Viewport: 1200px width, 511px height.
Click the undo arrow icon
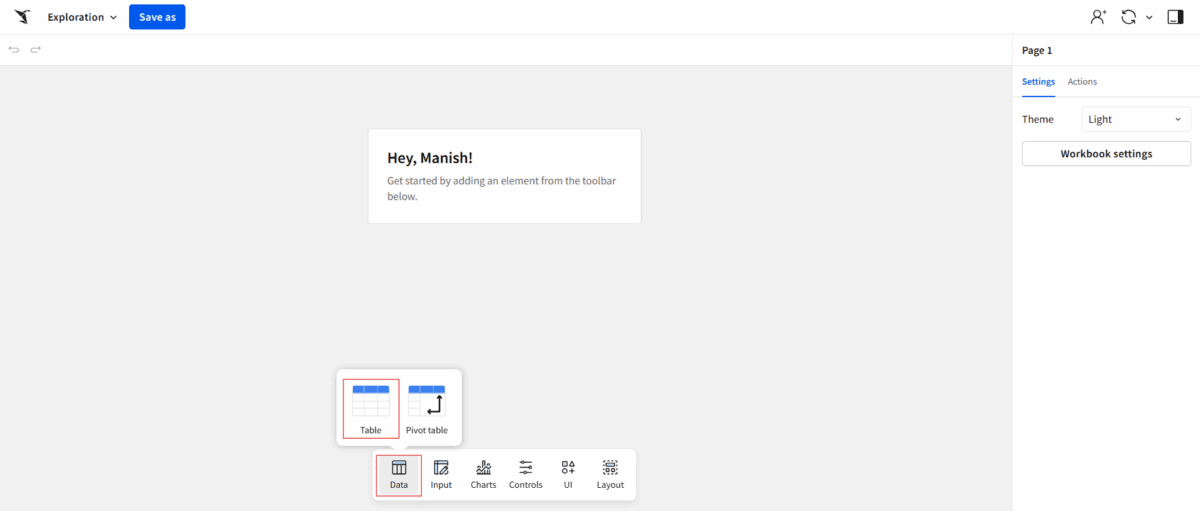tap(14, 49)
